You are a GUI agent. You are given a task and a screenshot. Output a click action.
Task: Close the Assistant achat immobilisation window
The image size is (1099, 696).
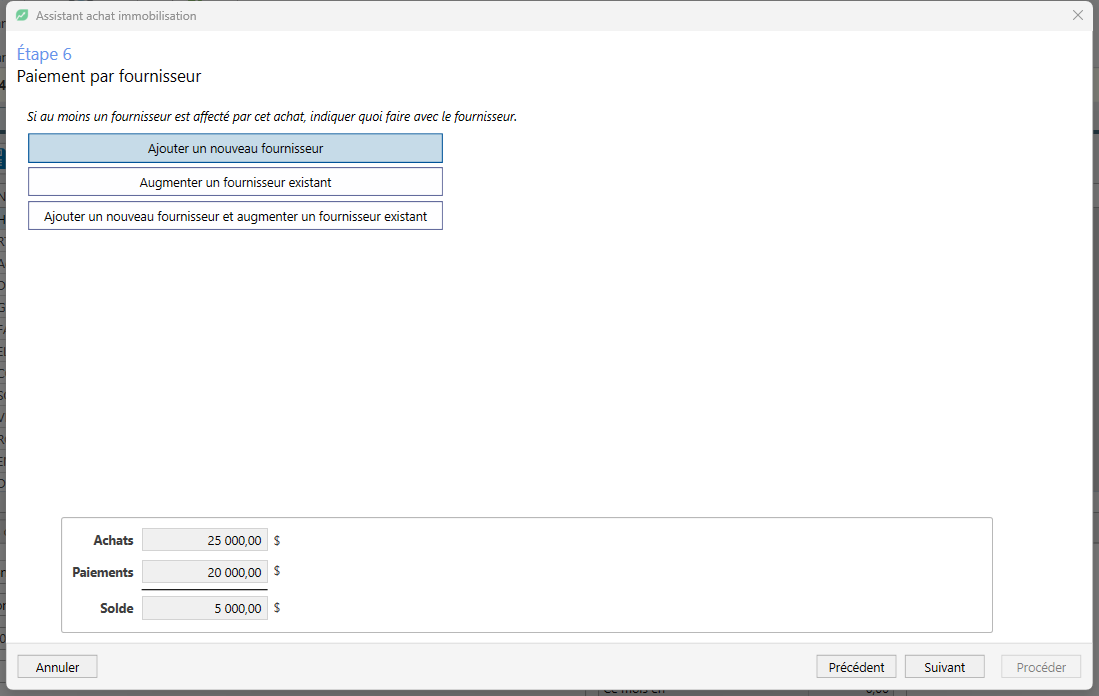[1078, 15]
